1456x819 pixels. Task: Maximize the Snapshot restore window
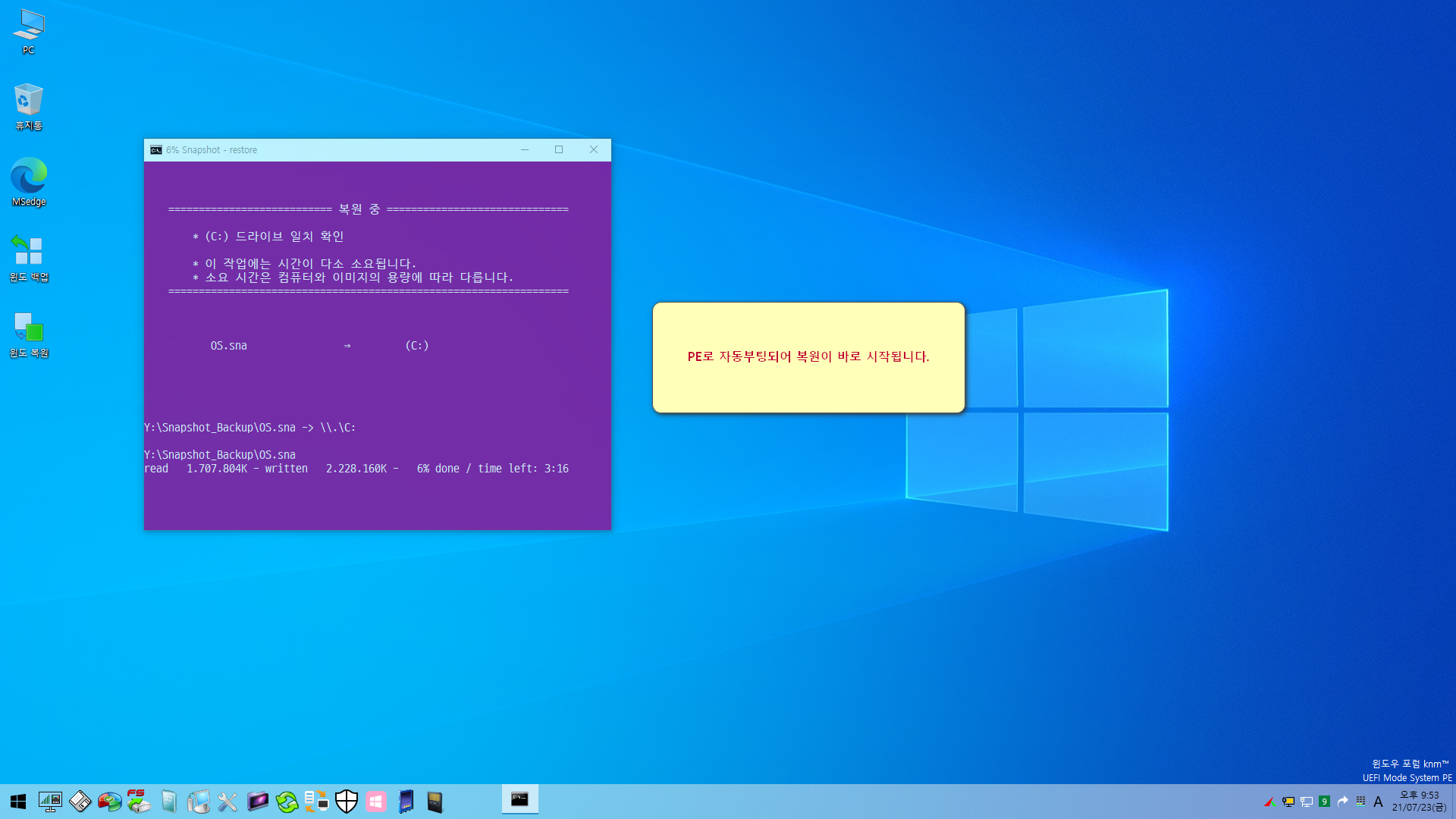[x=559, y=150]
